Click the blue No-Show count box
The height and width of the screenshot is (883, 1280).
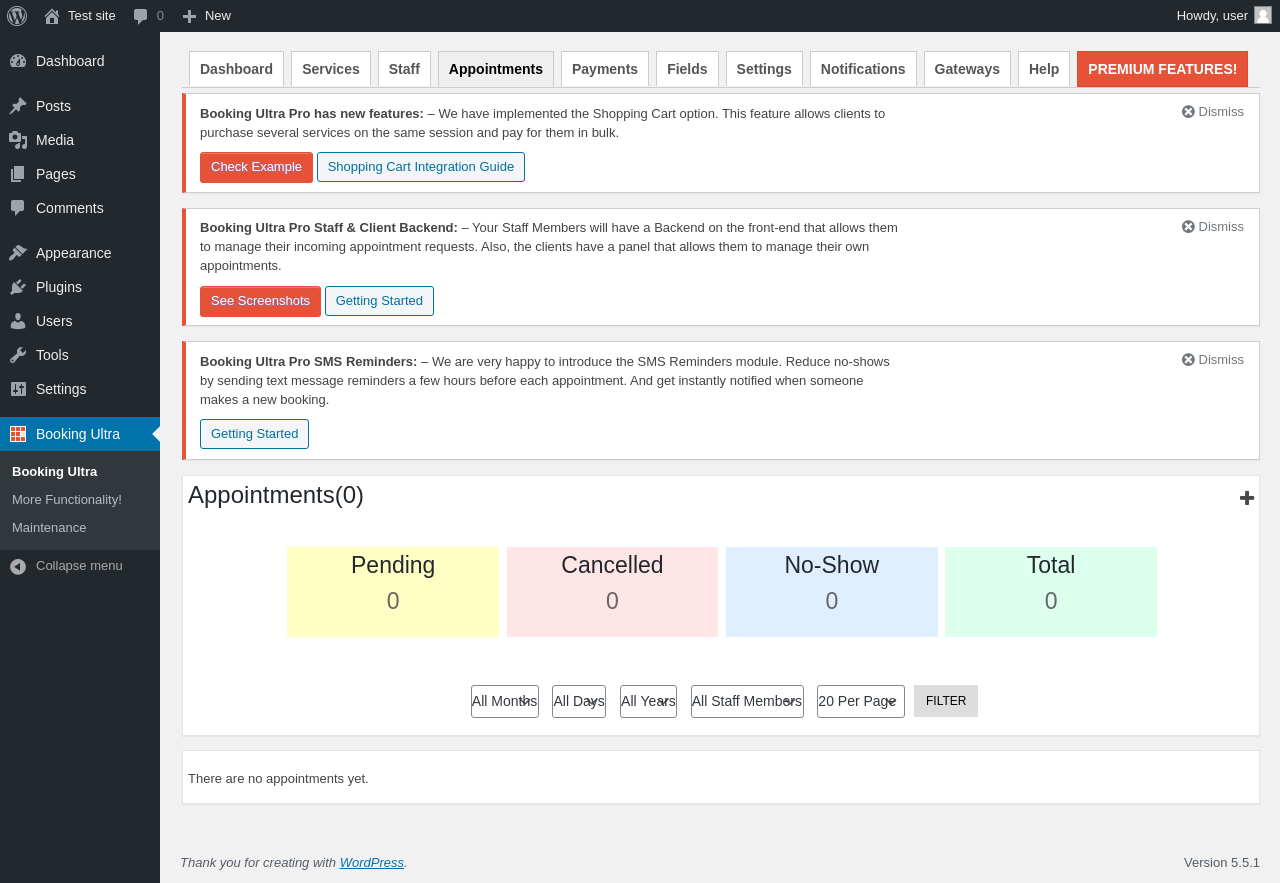[832, 592]
